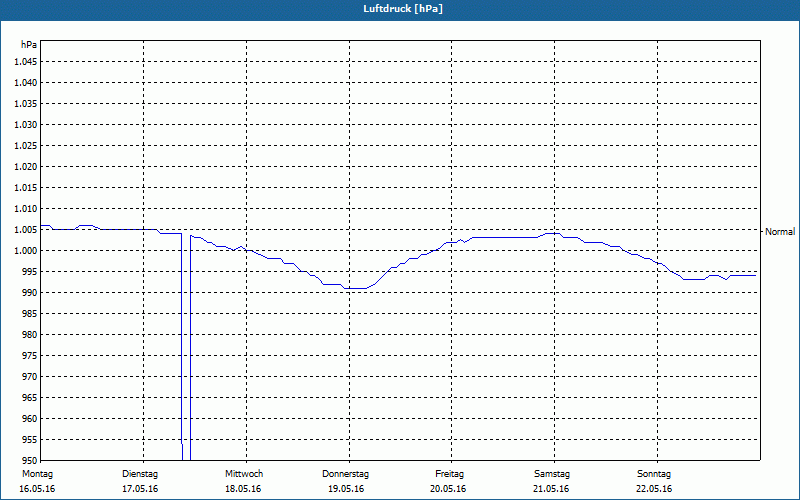
Task: Click the 950 y-axis value
Action: [30, 461]
